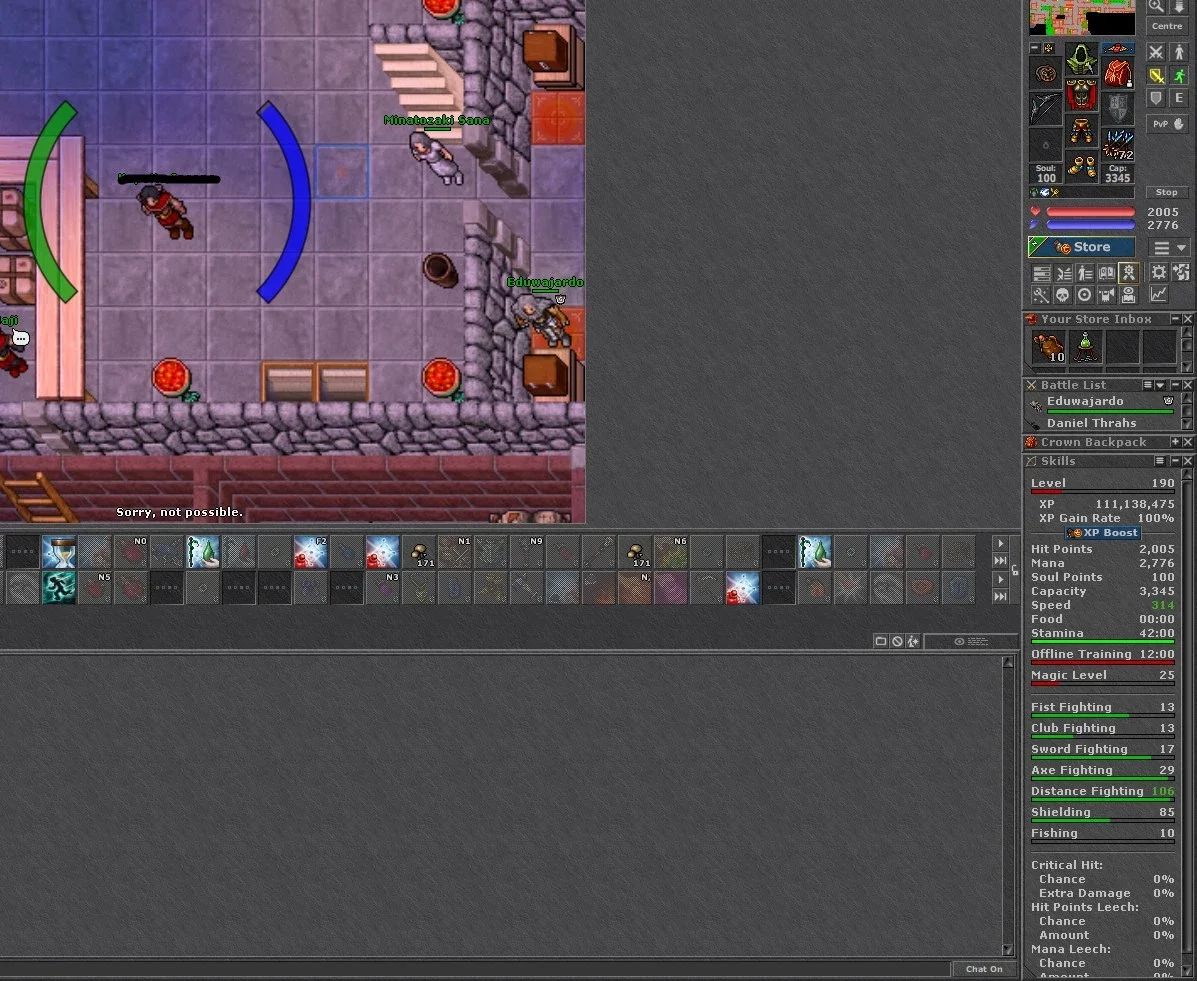Click the XP Boost button
This screenshot has width=1197, height=981.
pos(1103,533)
